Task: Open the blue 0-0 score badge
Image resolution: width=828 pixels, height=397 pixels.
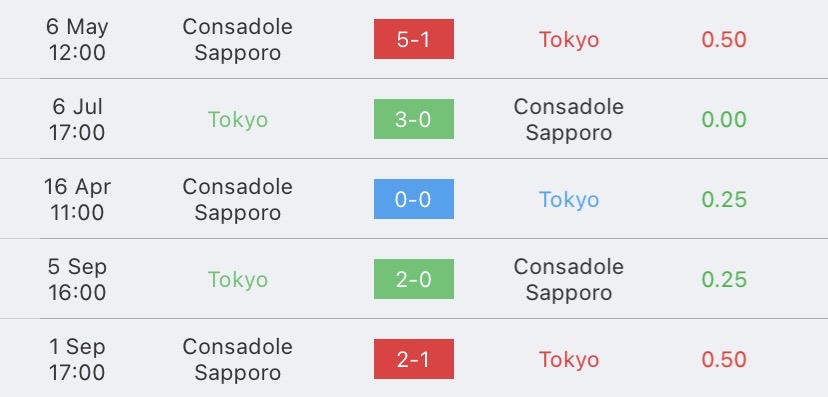Action: click(413, 199)
